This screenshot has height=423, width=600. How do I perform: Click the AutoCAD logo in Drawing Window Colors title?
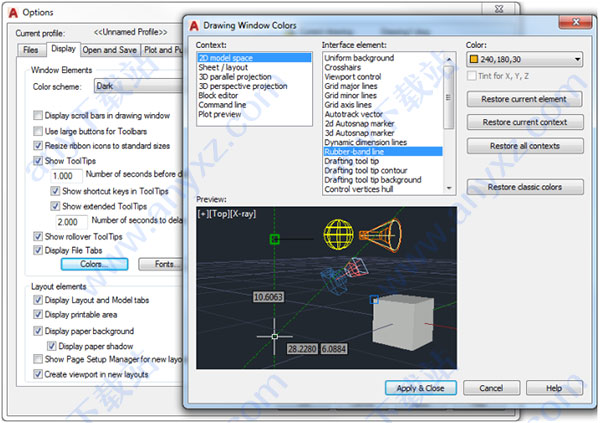(194, 26)
